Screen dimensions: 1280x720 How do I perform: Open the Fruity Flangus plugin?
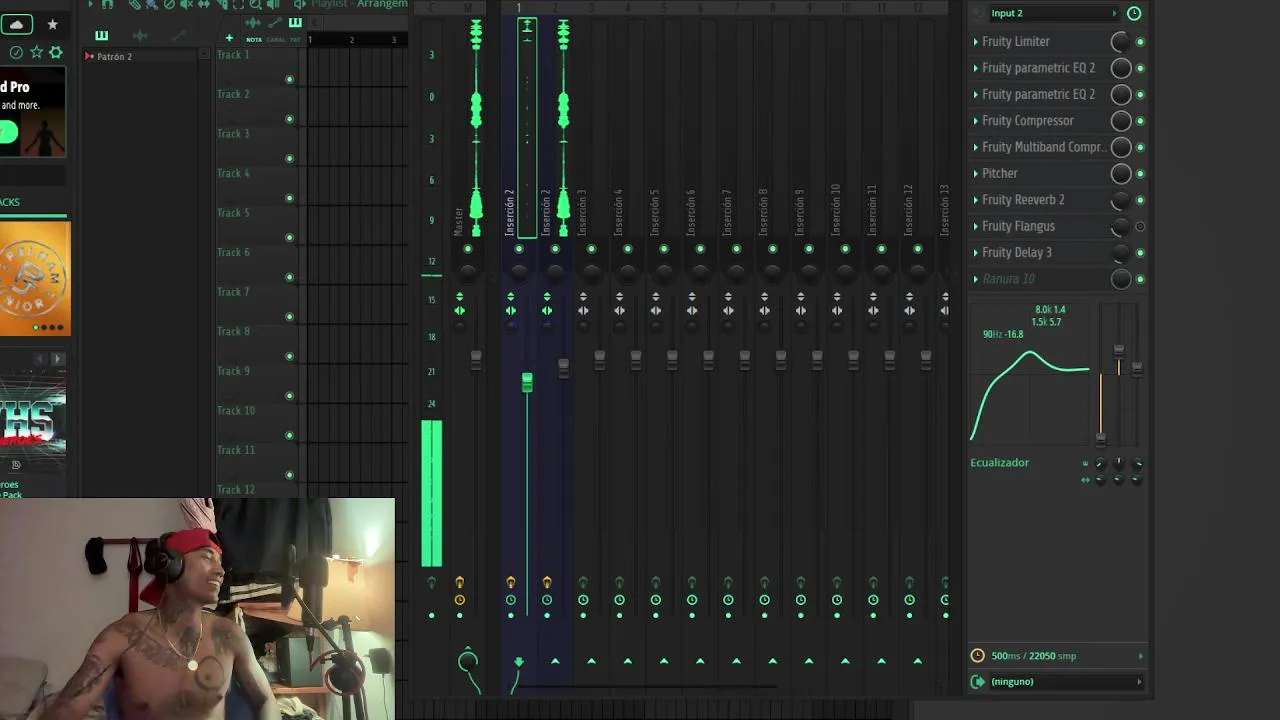(x=1018, y=226)
